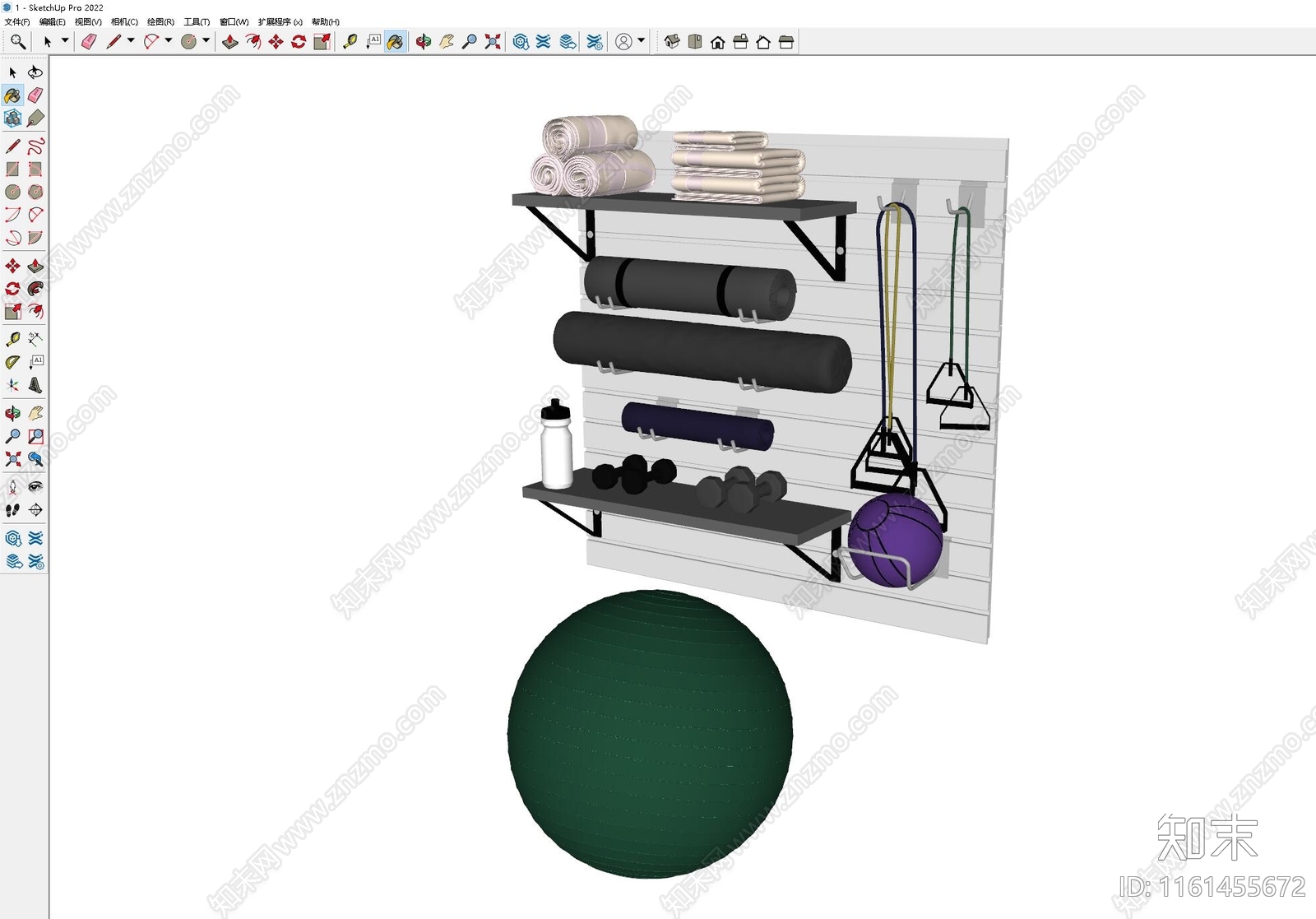Select the Move tool in left palette

point(12,266)
